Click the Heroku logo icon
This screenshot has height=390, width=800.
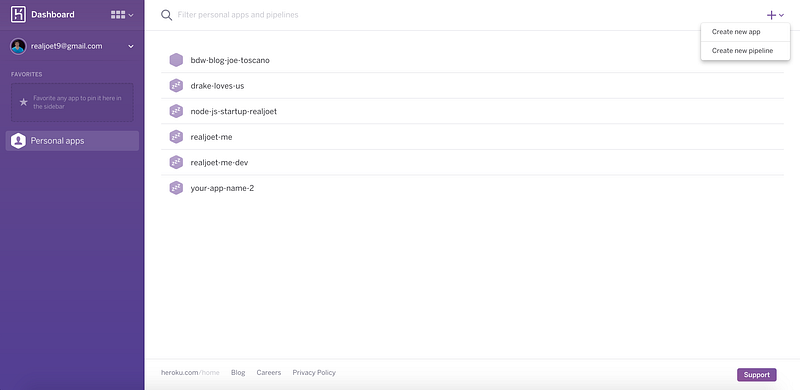pyautogui.click(x=18, y=14)
